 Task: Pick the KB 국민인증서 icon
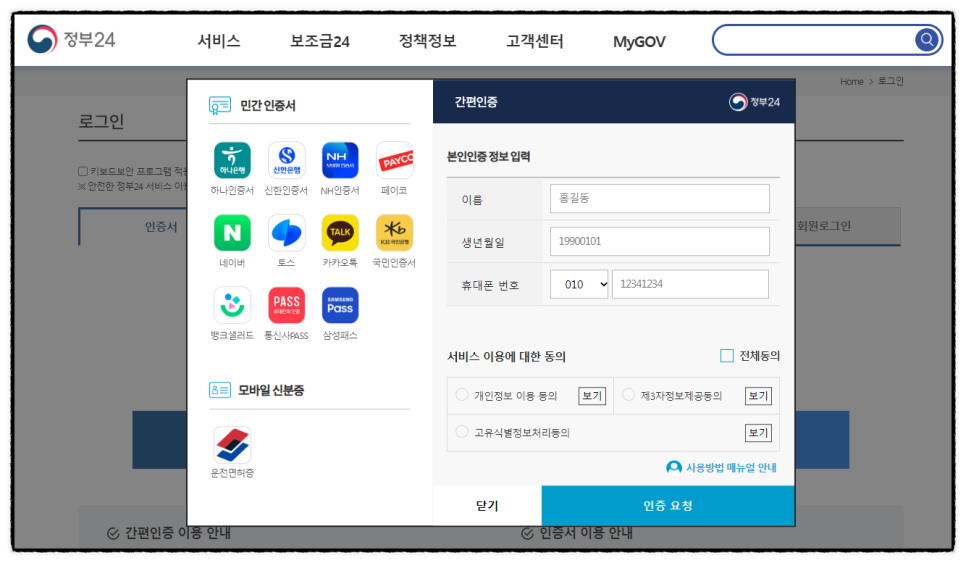394,232
